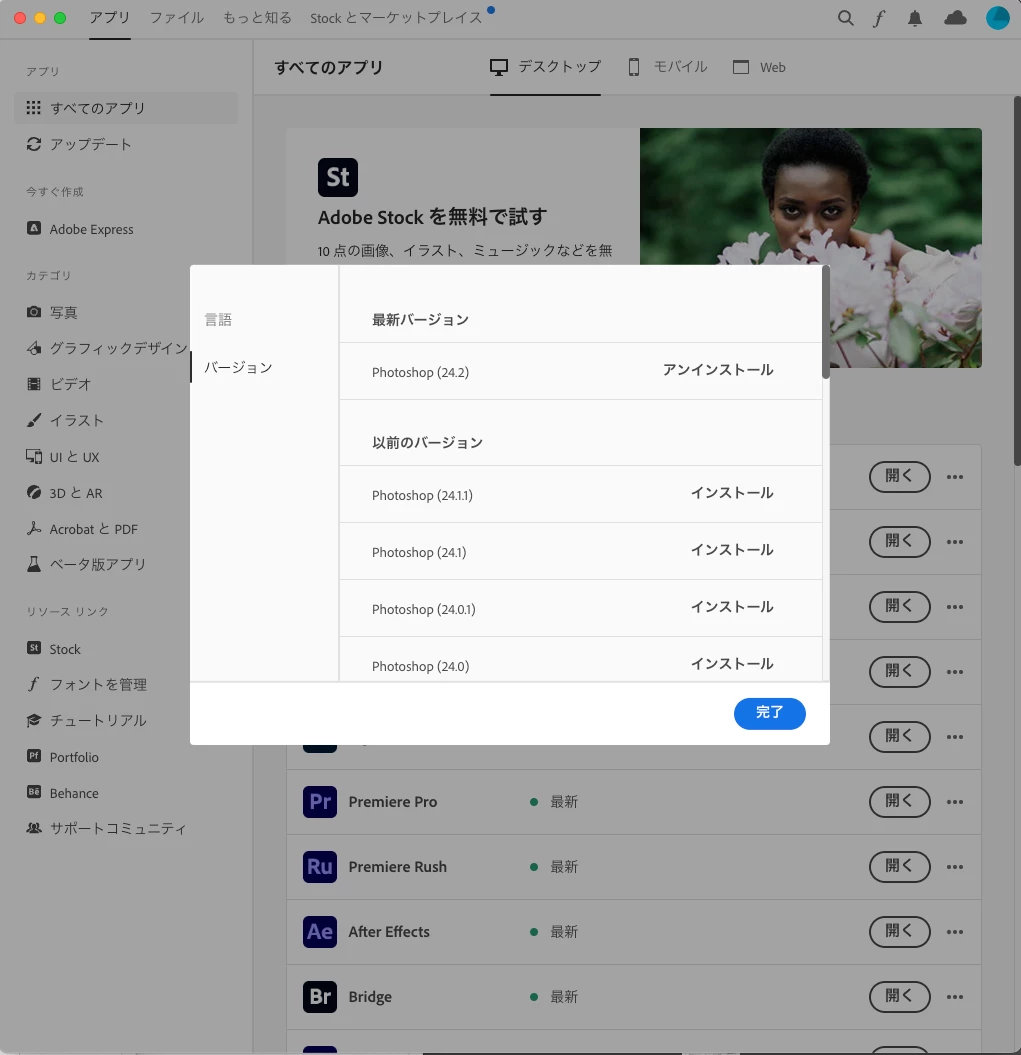The width and height of the screenshot is (1021, 1055).
Task: Click アンインストール for Photoshop (24.2)
Action: pyautogui.click(x=718, y=369)
